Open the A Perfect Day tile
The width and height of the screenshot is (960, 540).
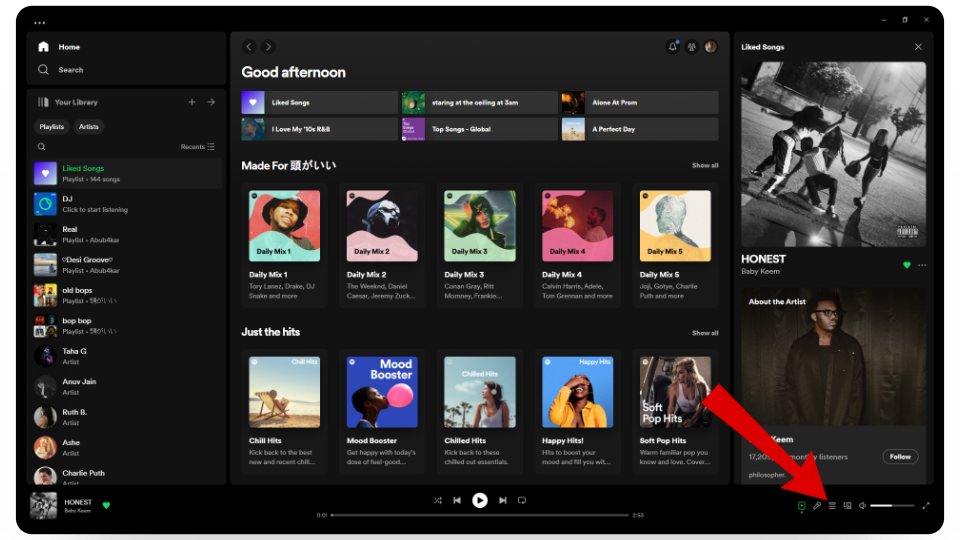pyautogui.click(x=640, y=129)
